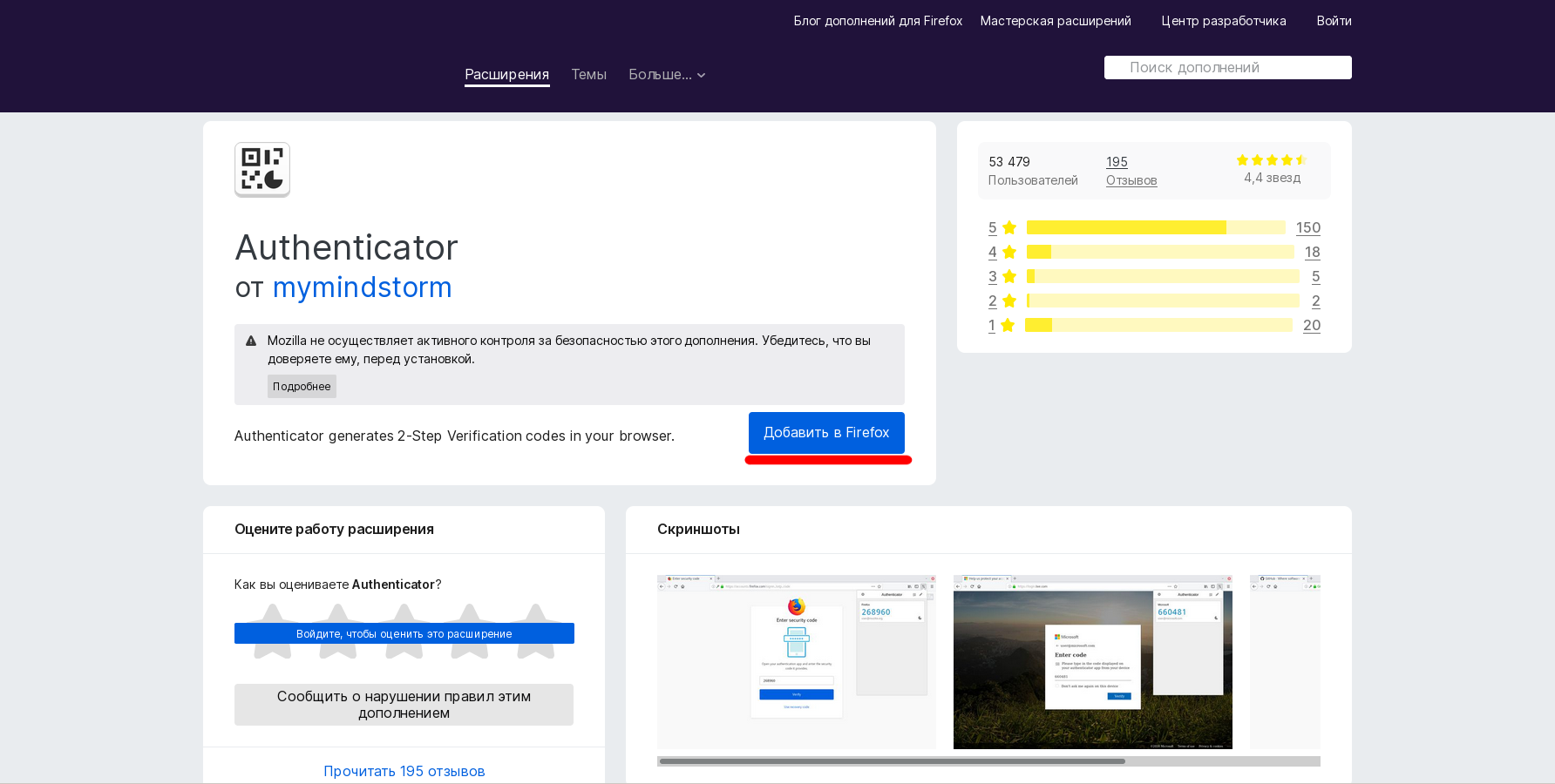Click the number 5 rating label link

tap(993, 227)
